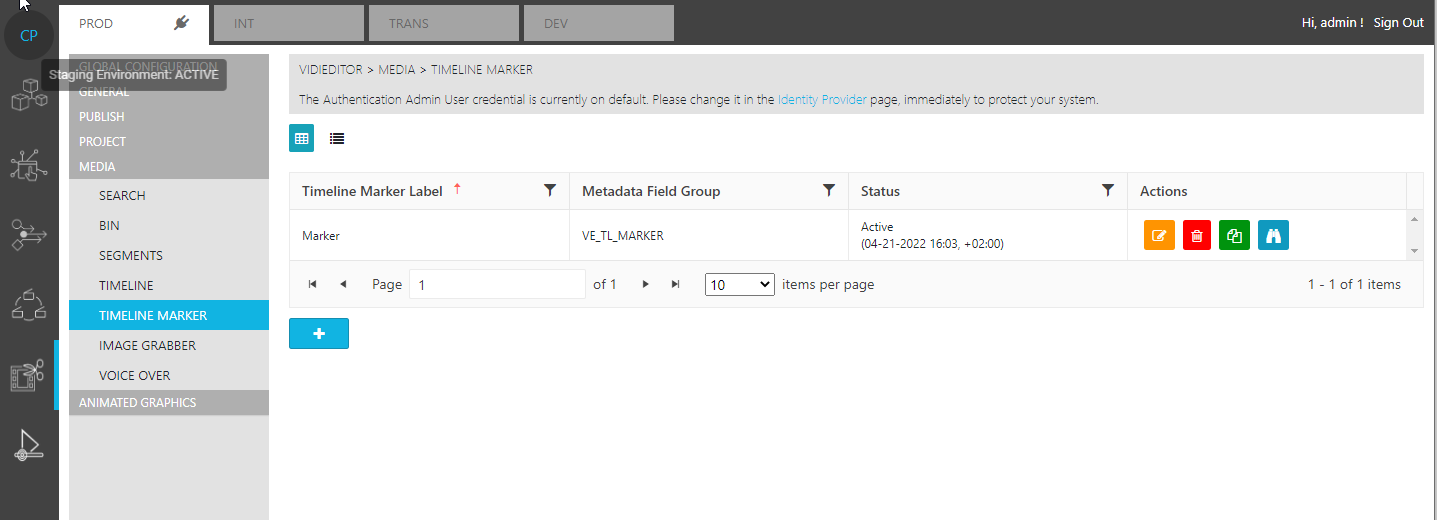Screen dimensions: 1437x520
Task: Open items per page dropdown
Action: pyautogui.click(x=739, y=285)
